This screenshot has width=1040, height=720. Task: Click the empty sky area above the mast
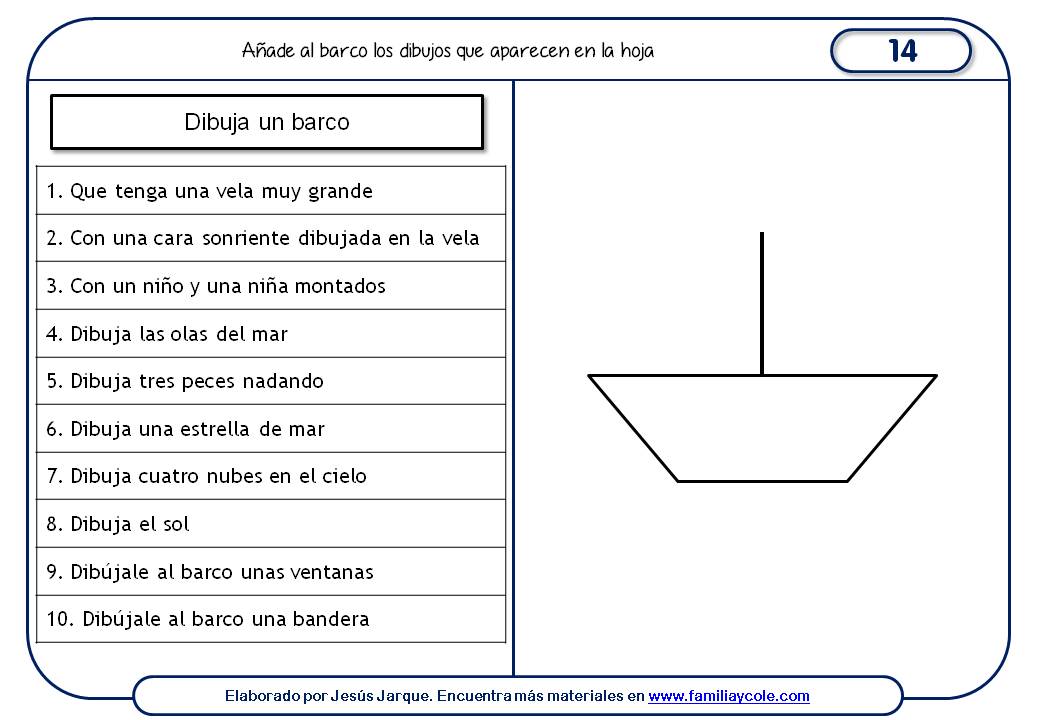[x=762, y=160]
